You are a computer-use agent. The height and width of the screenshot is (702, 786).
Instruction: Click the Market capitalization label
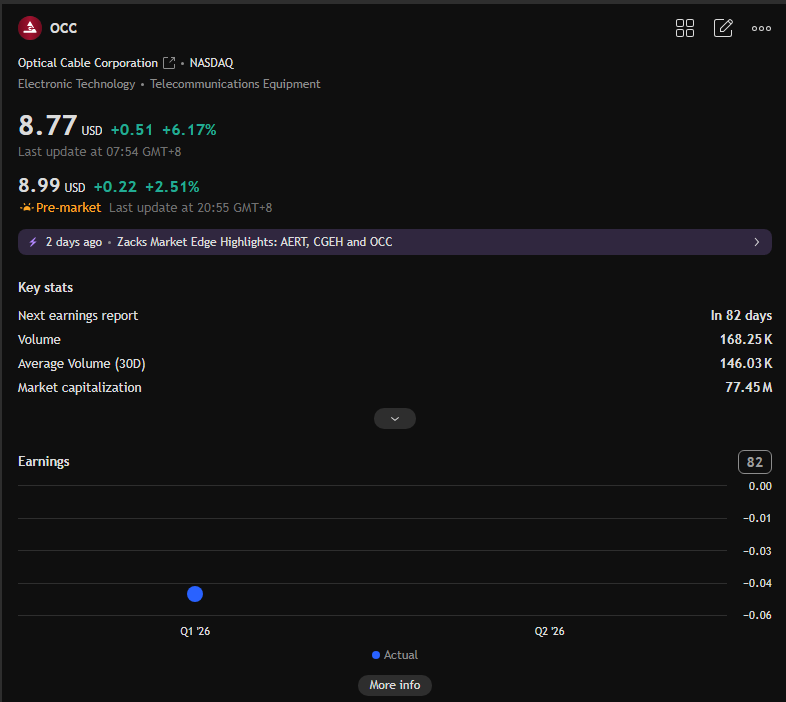[x=80, y=388]
